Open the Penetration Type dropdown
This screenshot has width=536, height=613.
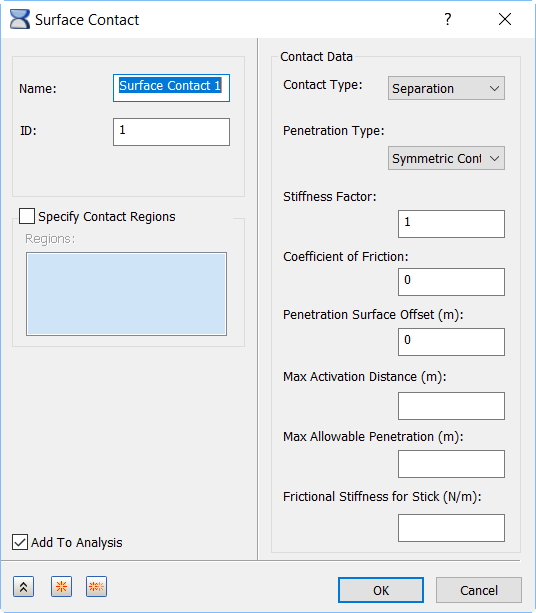pos(446,158)
